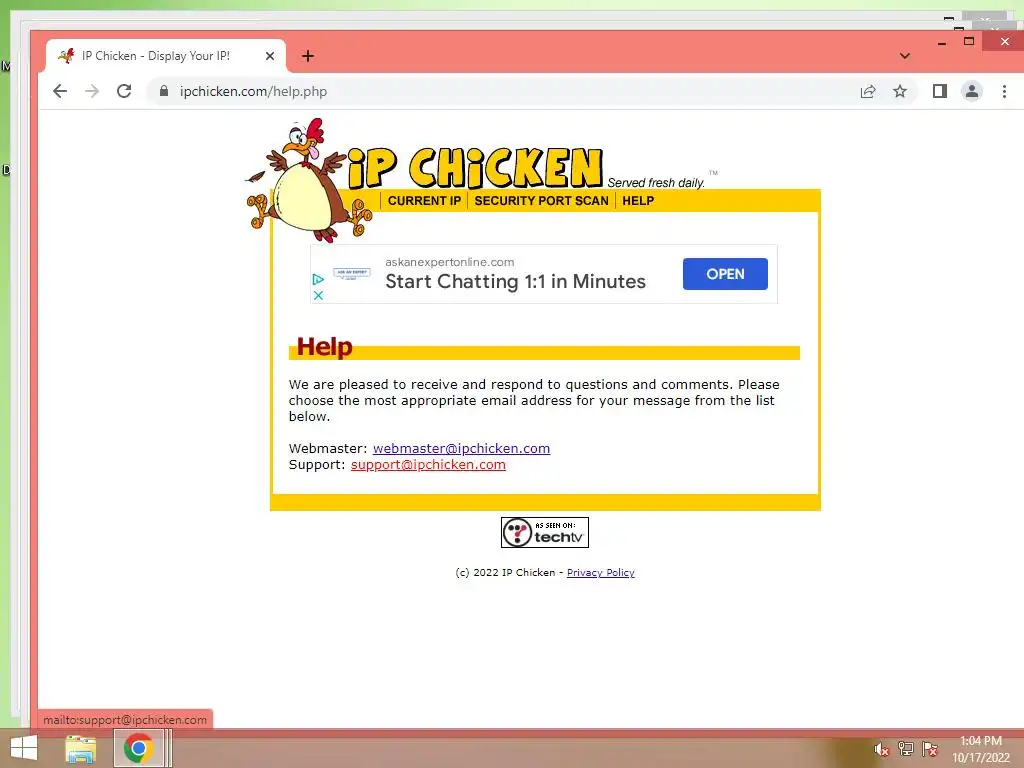This screenshot has width=1024, height=768.
Task: Click the askanexpertonline.com ad text
Action: (450, 262)
